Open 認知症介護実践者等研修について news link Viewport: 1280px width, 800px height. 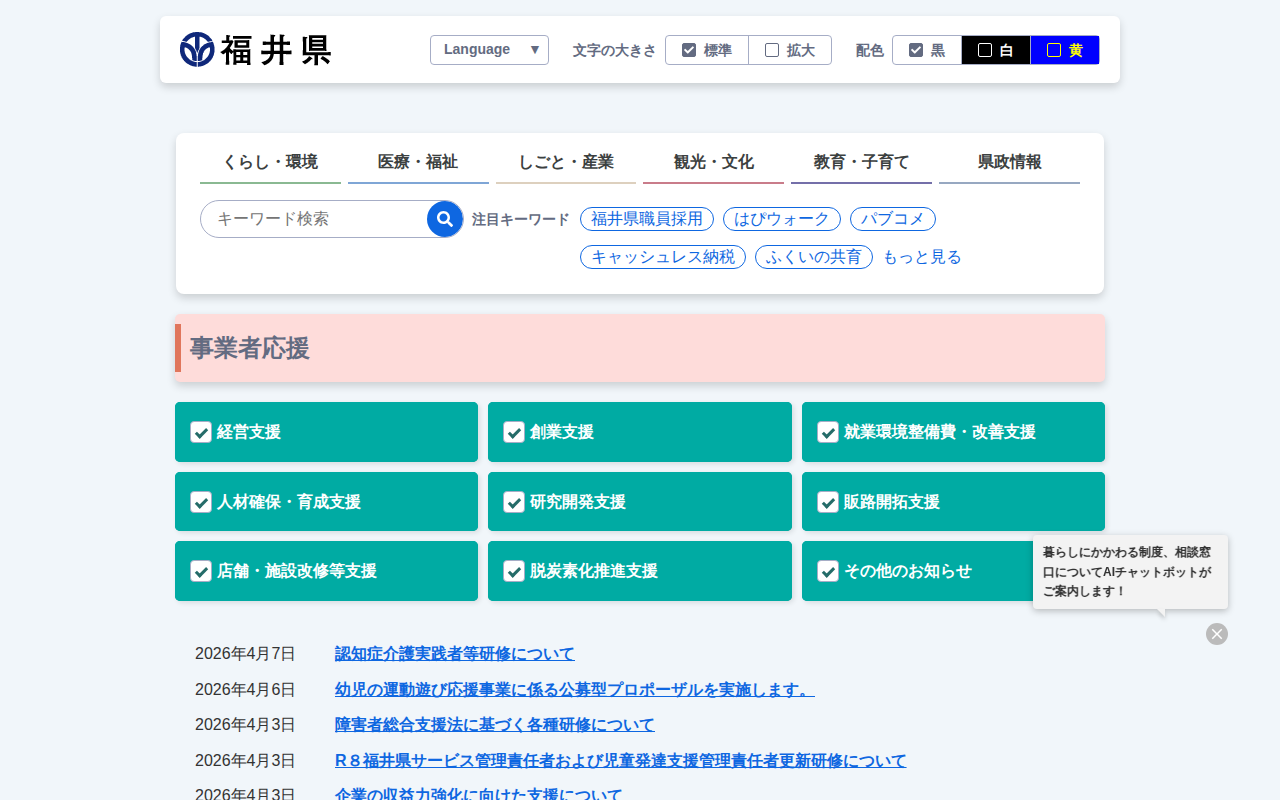454,654
